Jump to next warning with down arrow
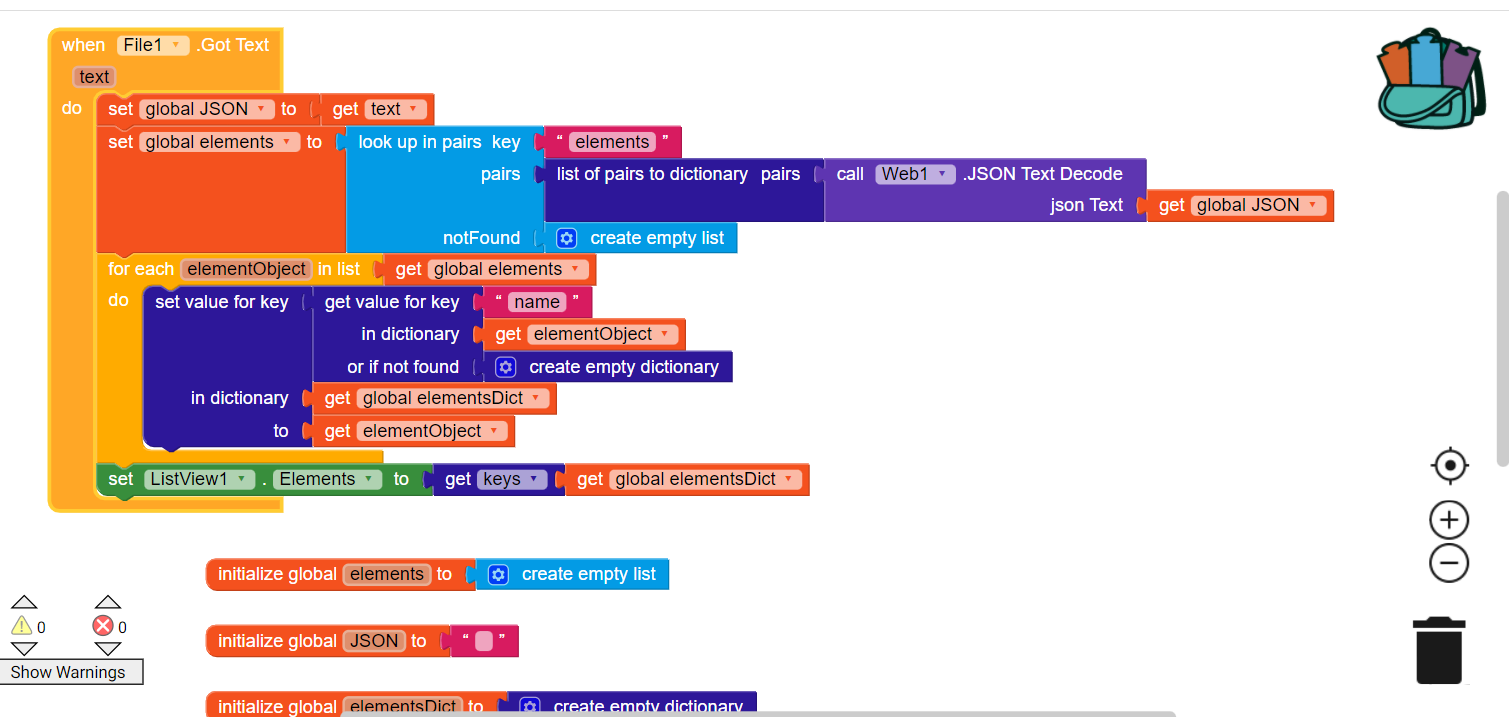Viewport: 1509px width, 717px height. pos(23,649)
